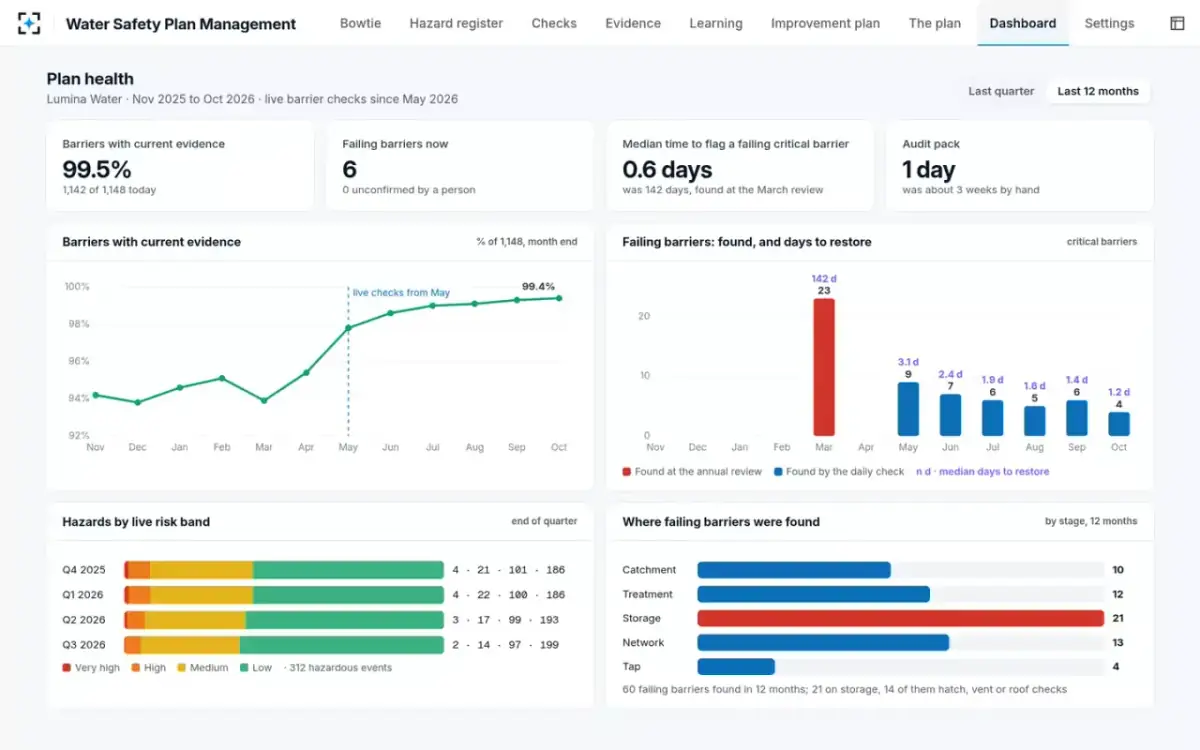Switch to the Checks tab
Image resolution: width=1200 pixels, height=750 pixels.
click(554, 23)
